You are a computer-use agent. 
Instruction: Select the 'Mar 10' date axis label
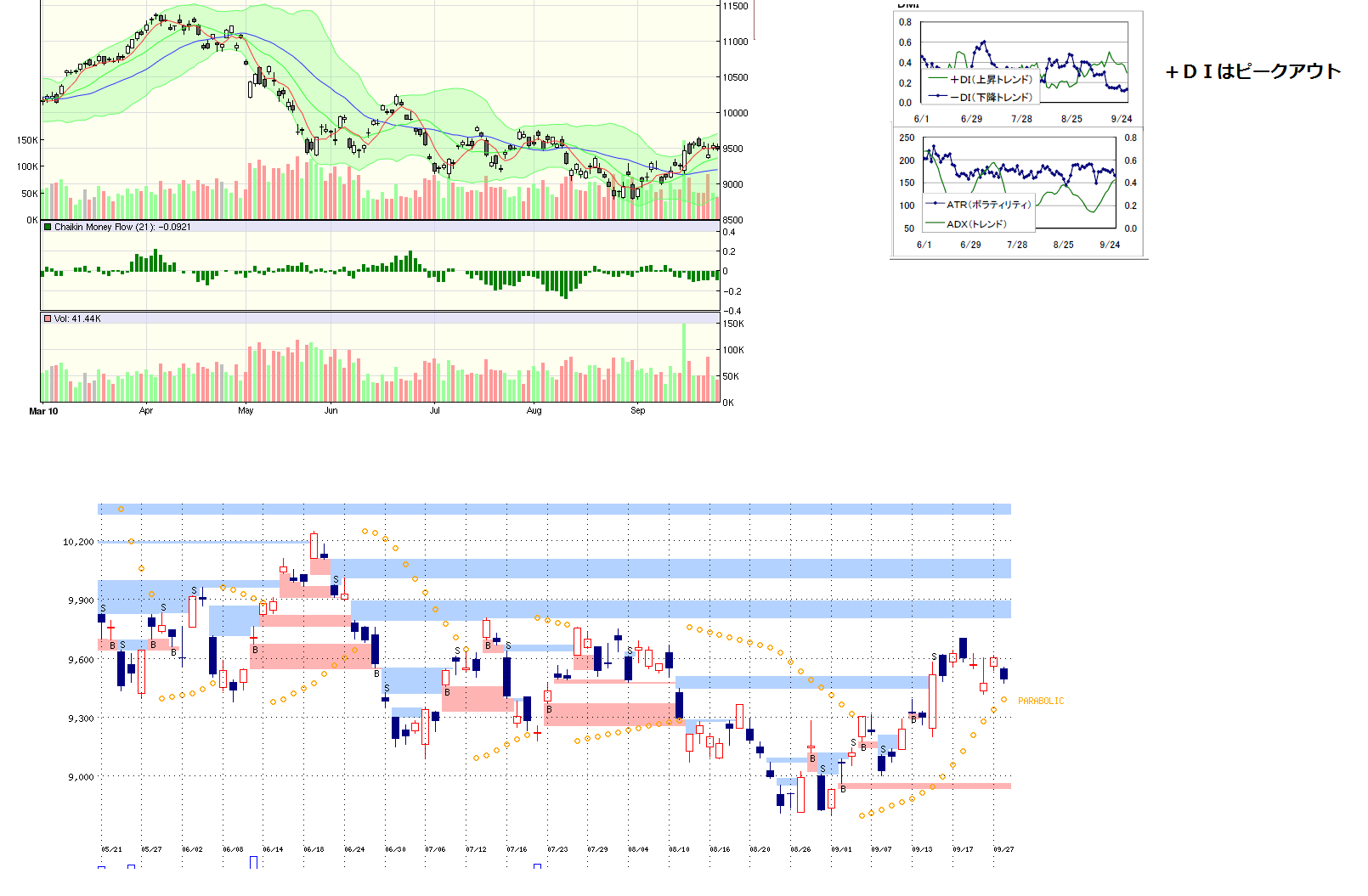point(43,411)
